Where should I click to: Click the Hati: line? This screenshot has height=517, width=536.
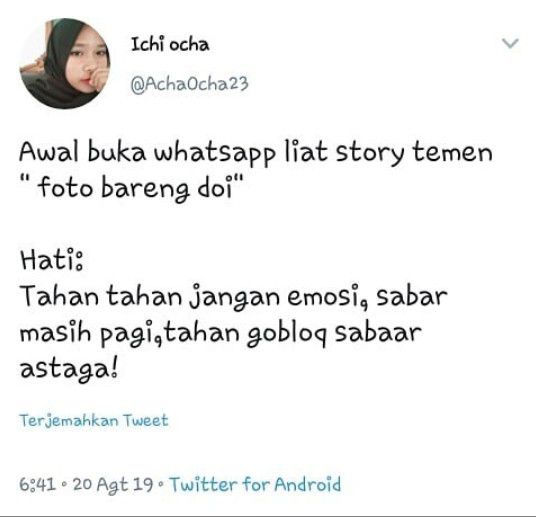(51, 260)
